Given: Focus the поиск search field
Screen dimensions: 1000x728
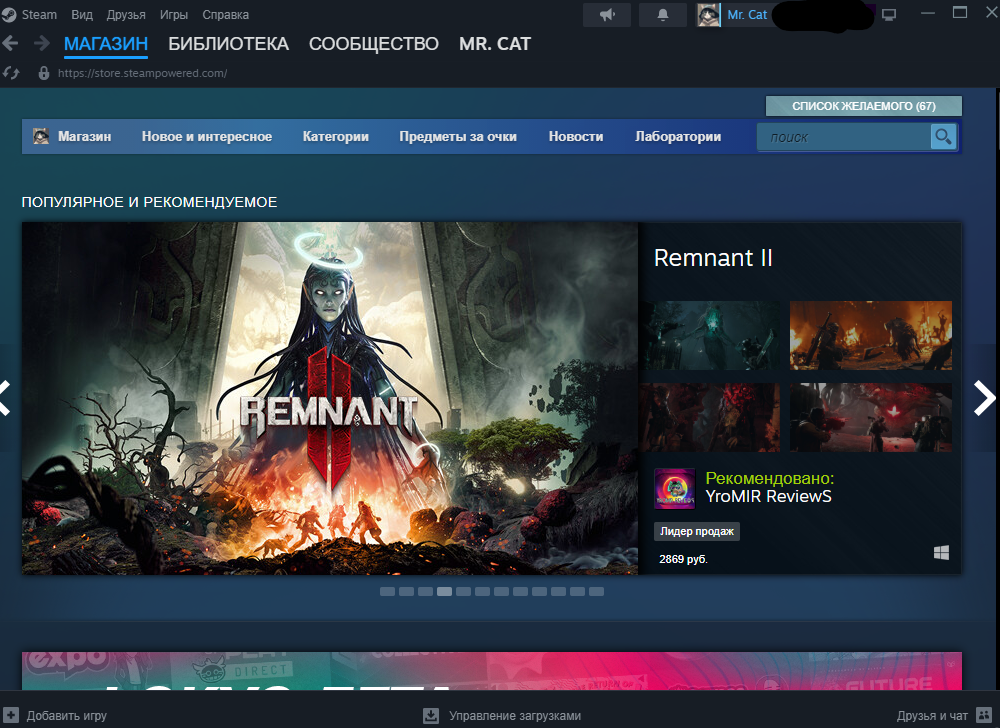Looking at the screenshot, I should 843,137.
